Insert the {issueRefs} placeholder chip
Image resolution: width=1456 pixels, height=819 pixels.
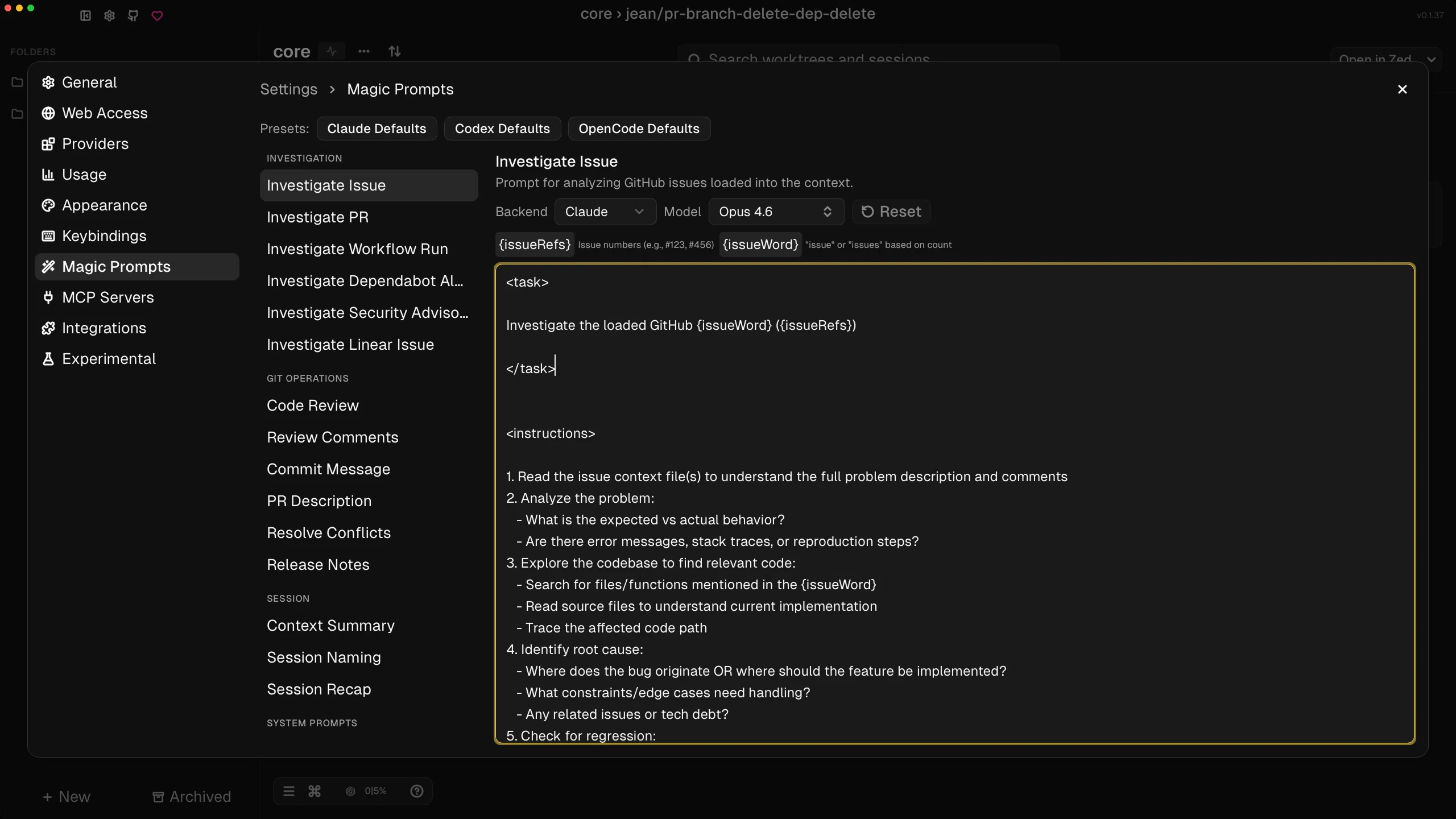pos(534,245)
